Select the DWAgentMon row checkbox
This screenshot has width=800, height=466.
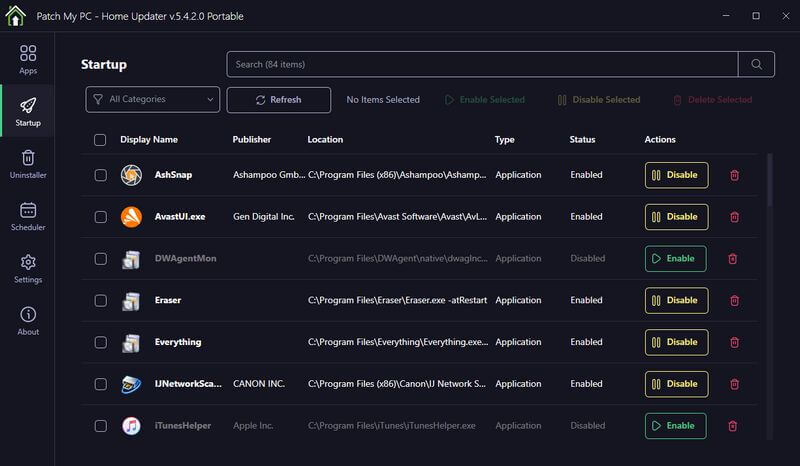[x=100, y=259]
